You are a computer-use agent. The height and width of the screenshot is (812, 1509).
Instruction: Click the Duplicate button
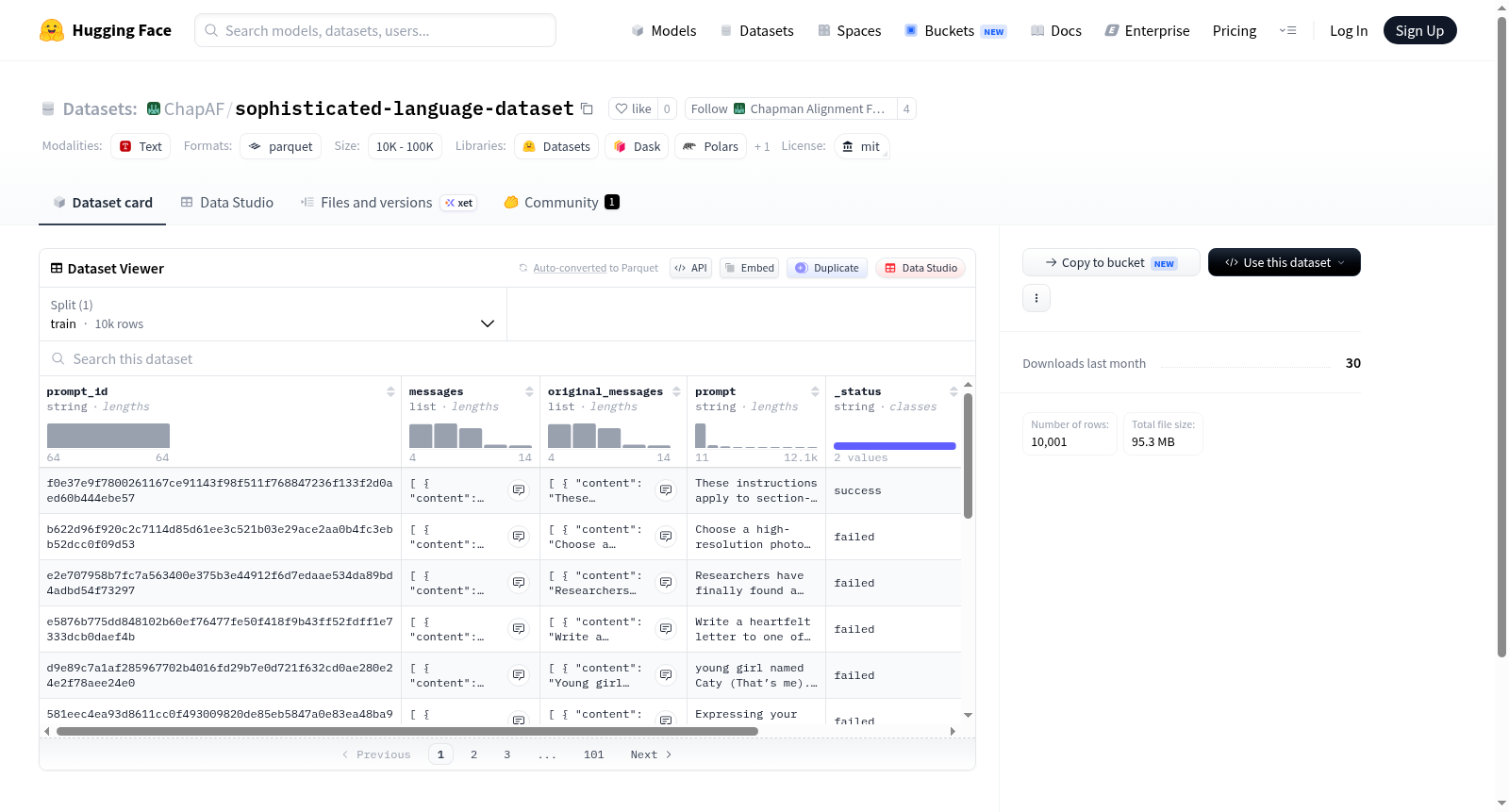pyautogui.click(x=827, y=268)
